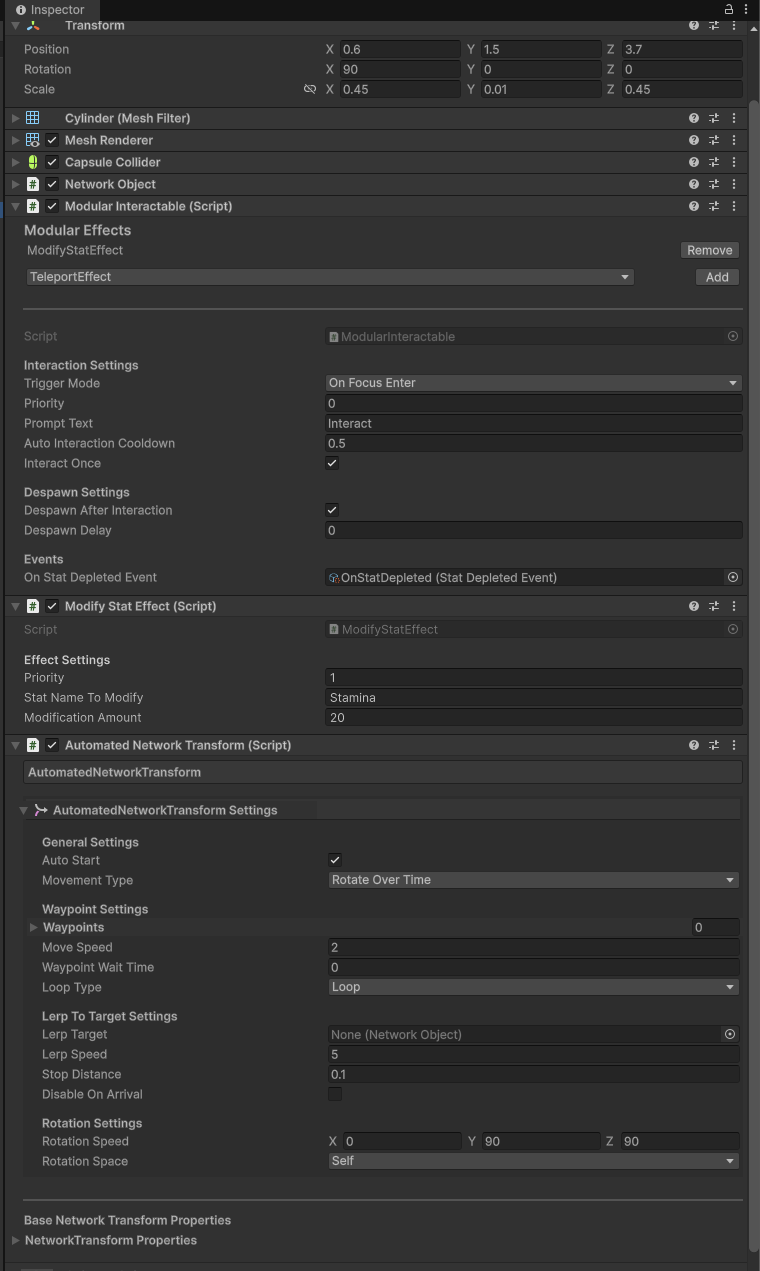Open help for Modify Stat Effect script

point(694,606)
